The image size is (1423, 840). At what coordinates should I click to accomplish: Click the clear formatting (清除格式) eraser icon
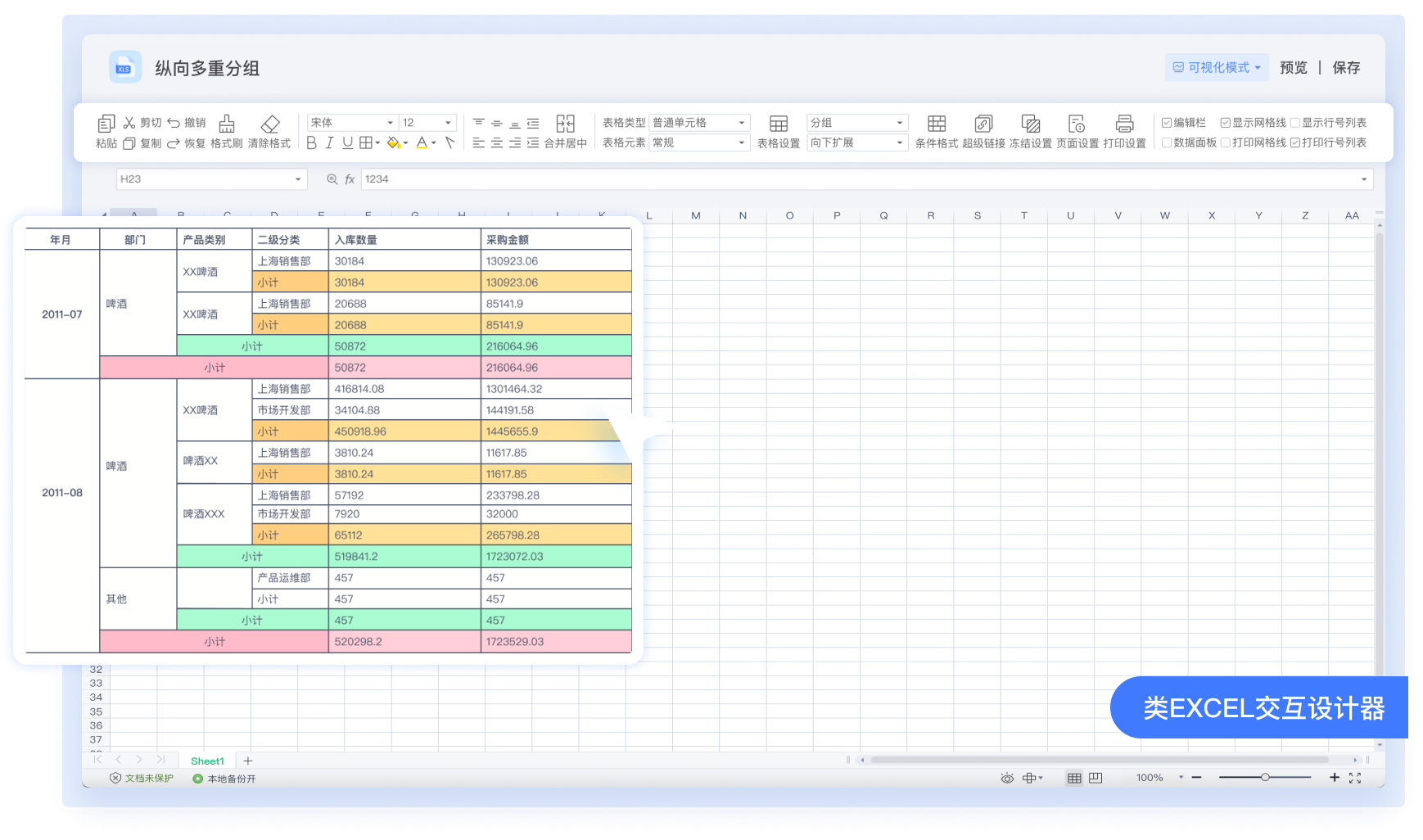(x=269, y=124)
